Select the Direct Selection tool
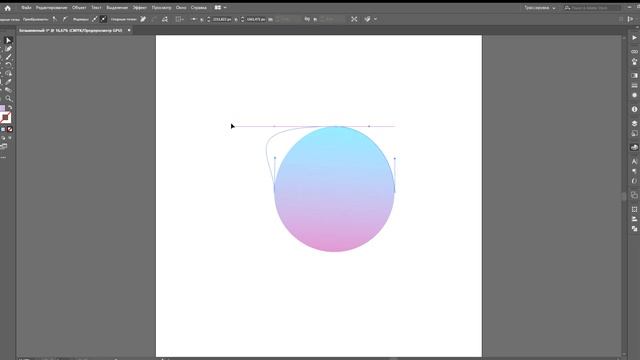Viewport: 640px width, 360px height. click(8, 40)
